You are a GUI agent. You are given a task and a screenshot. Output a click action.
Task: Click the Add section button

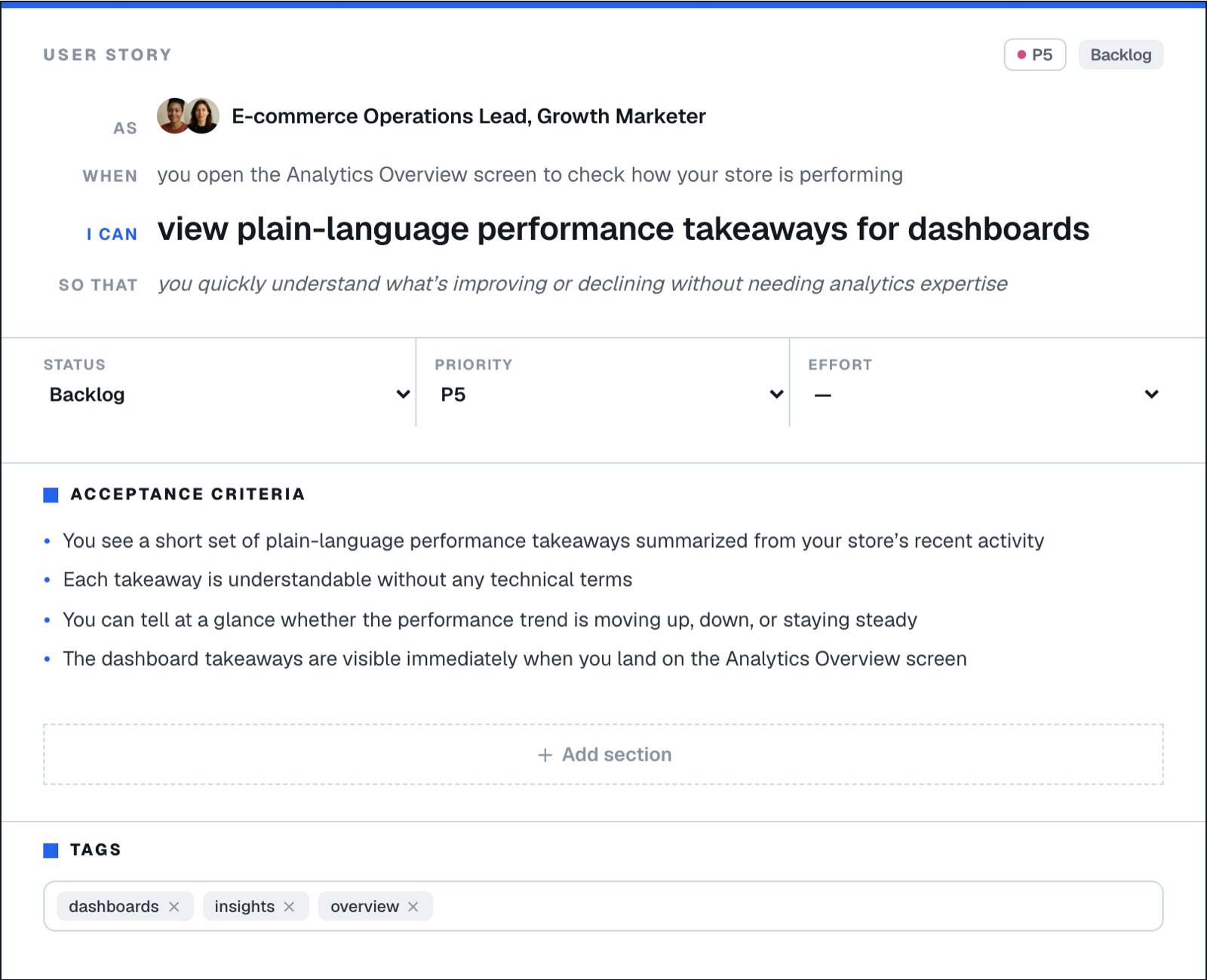(x=603, y=754)
